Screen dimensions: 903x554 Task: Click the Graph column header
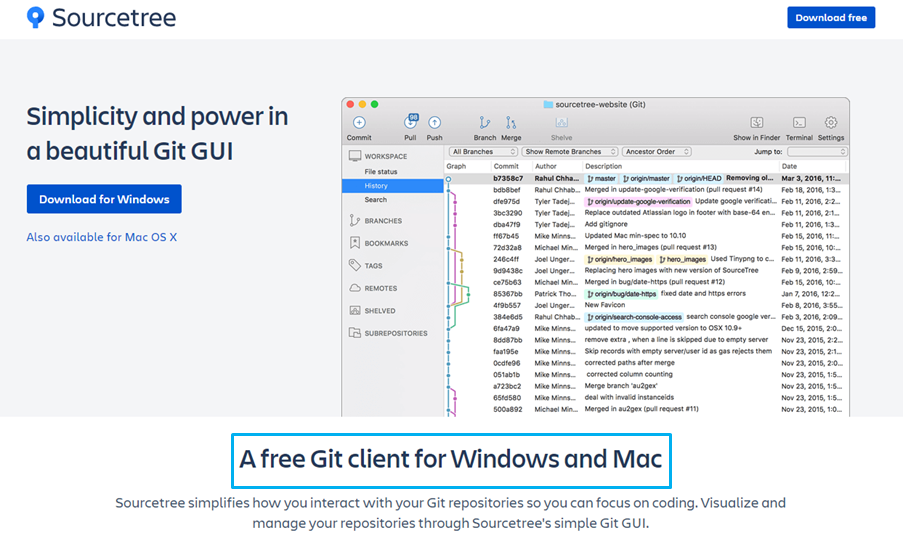[456, 166]
